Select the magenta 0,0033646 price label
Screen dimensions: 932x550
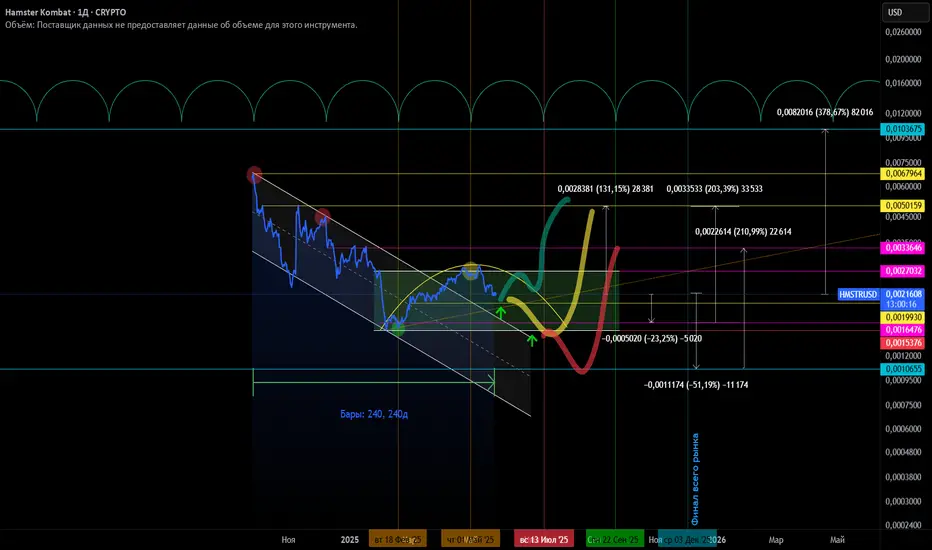(x=902, y=248)
